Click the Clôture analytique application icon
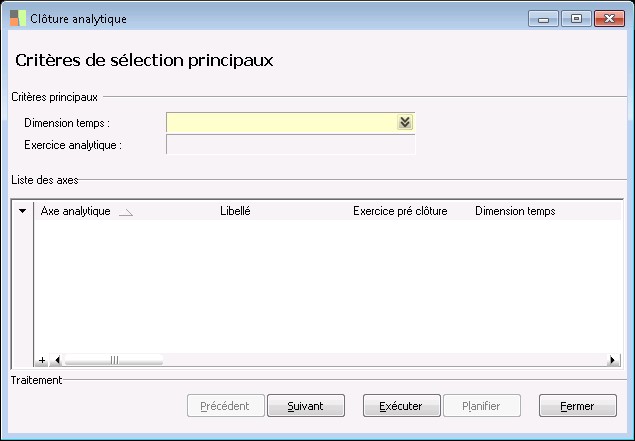 [x=18, y=19]
